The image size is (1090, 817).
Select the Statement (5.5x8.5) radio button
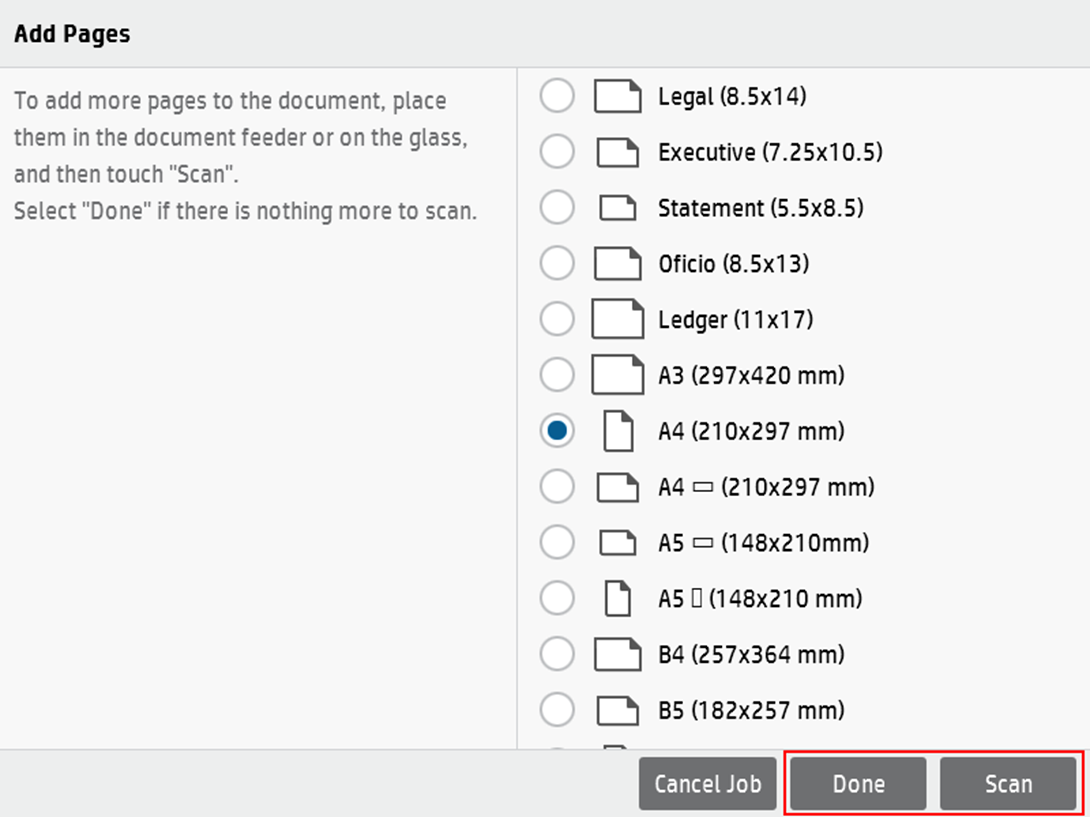(557, 209)
